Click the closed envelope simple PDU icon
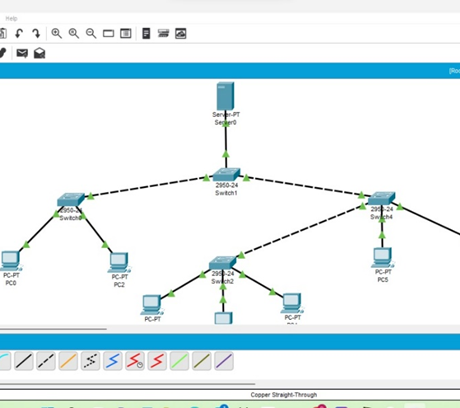Screen dimensions: 460x408 (x=22, y=53)
